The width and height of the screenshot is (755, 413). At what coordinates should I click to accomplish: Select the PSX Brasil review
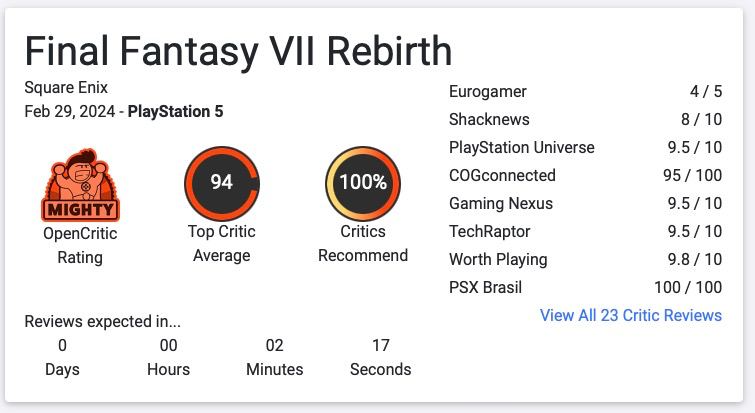pos(486,287)
